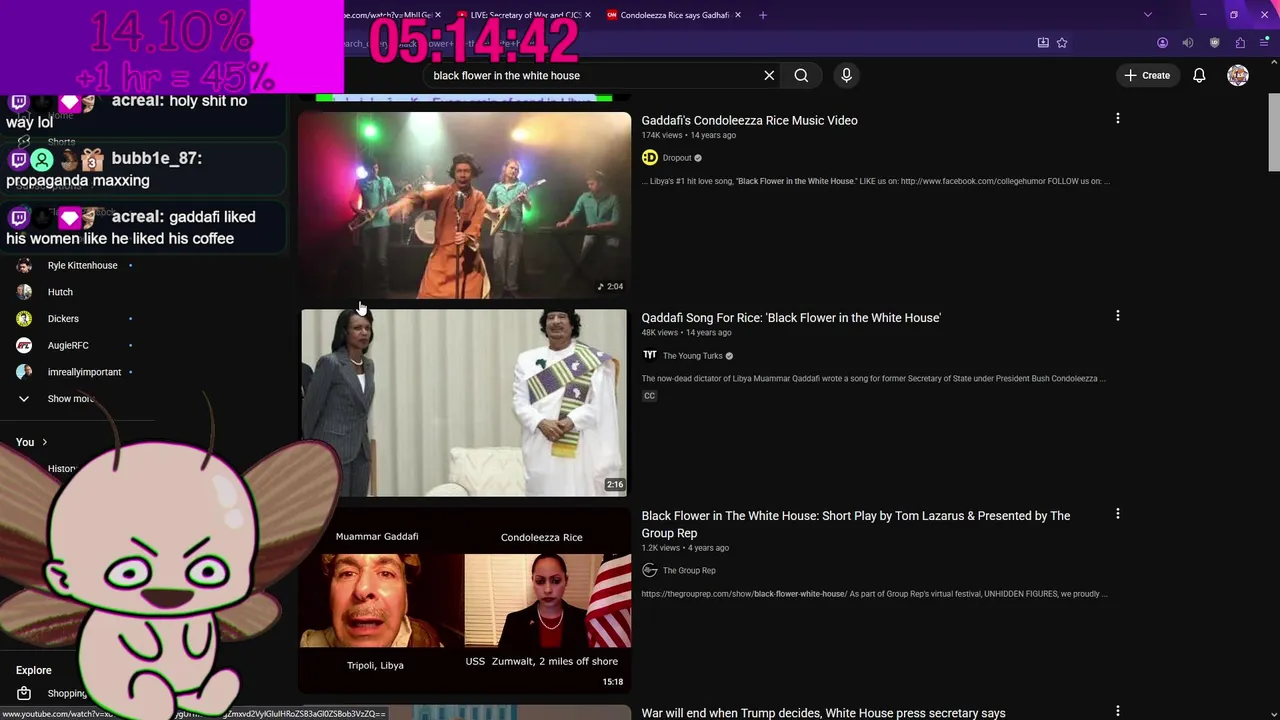Close the Condoleezza Rice says Gadhafi tab
Image resolution: width=1280 pixels, height=720 pixels.
[738, 15]
